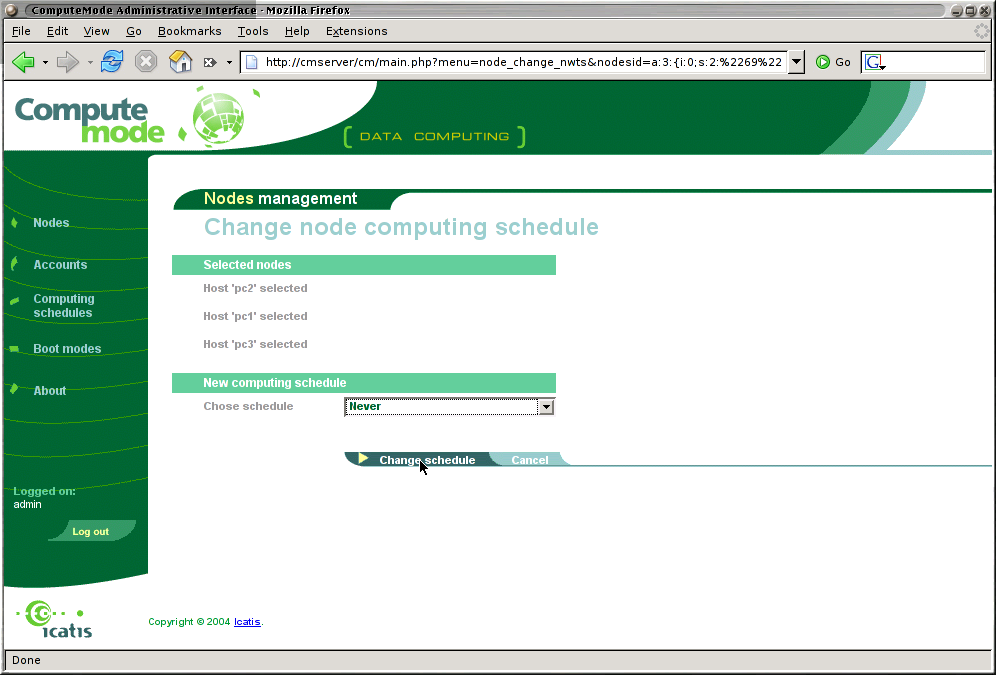Click the Firefox activity throbber icon
Viewport: 996px width, 675px height.
pyautogui.click(x=982, y=30)
